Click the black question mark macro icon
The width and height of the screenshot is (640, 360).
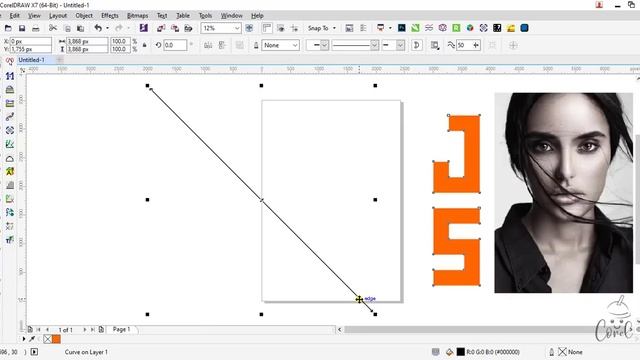tap(497, 28)
